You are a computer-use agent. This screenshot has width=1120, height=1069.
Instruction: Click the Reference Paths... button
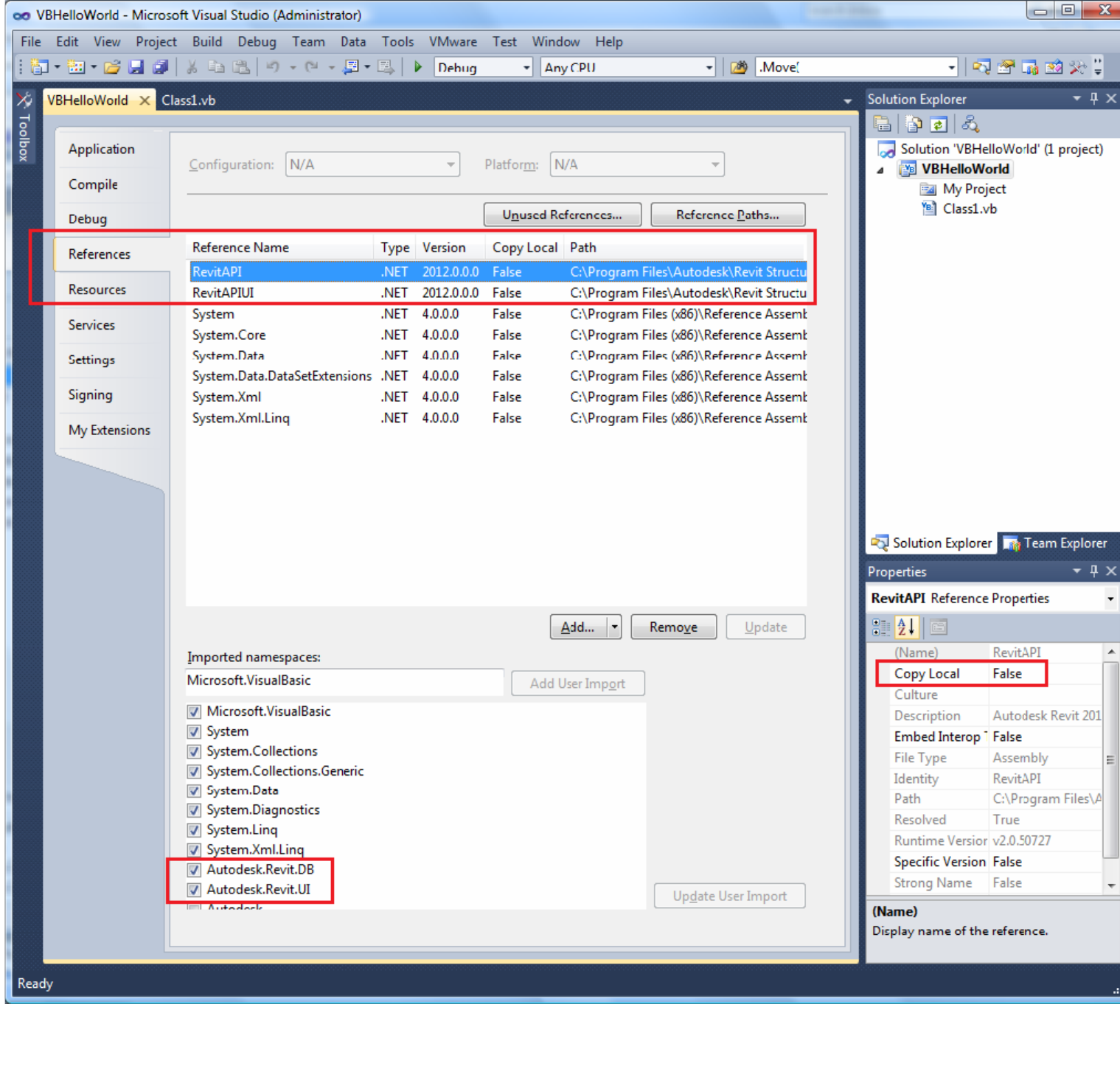(x=728, y=215)
